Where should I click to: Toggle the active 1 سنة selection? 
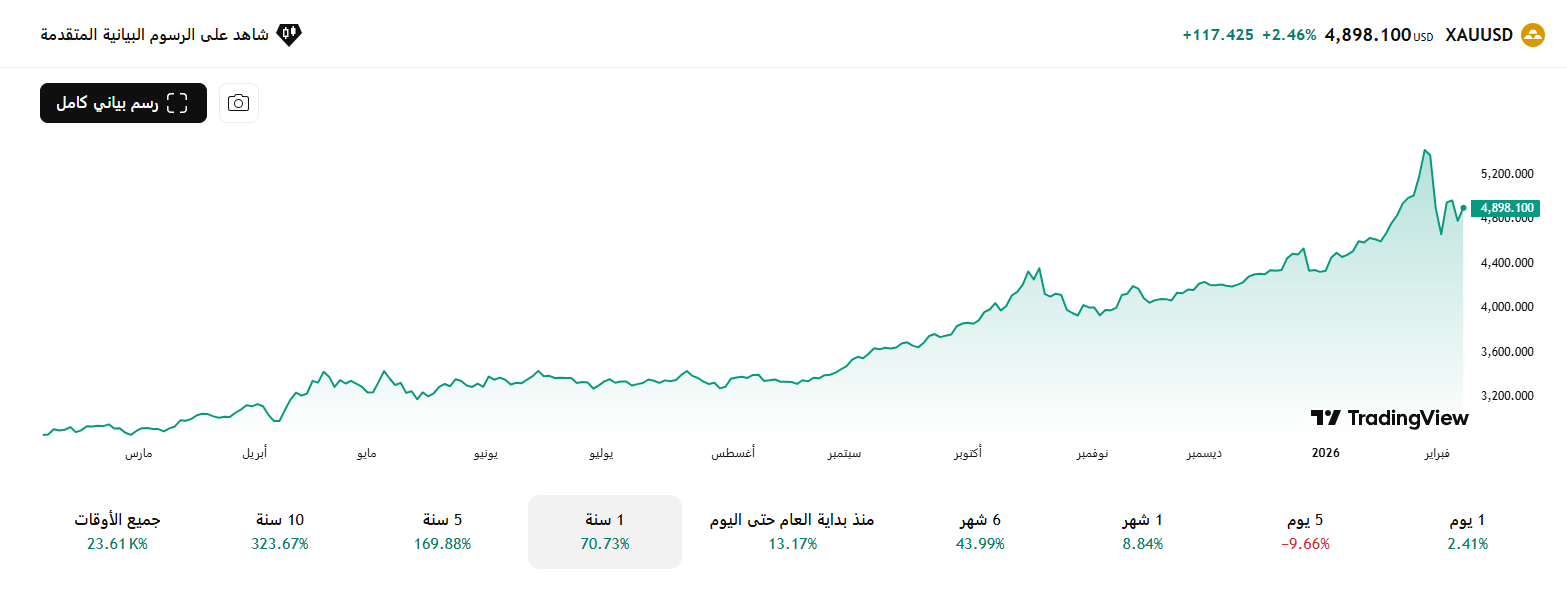point(604,532)
